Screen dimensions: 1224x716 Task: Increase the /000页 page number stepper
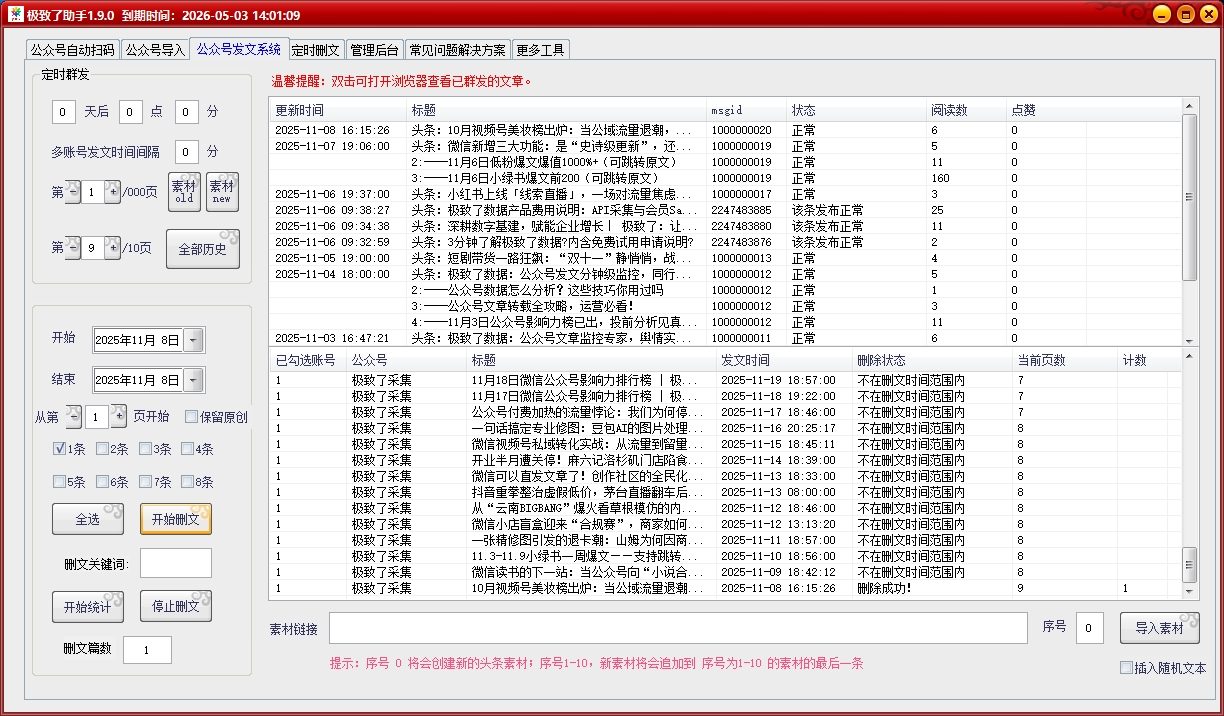pyautogui.click(x=112, y=191)
